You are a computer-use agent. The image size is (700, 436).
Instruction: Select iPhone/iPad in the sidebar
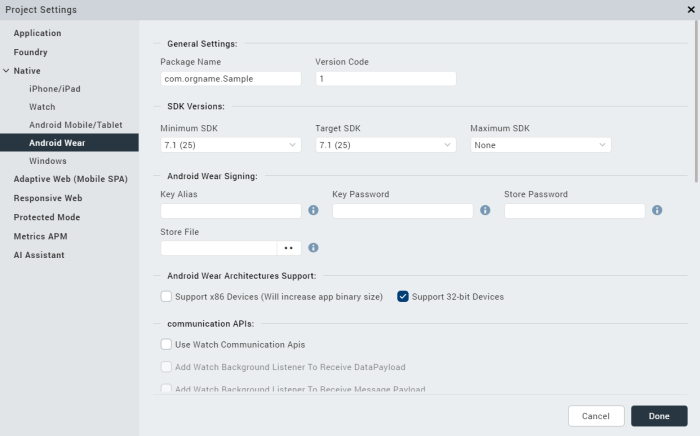[56, 89]
